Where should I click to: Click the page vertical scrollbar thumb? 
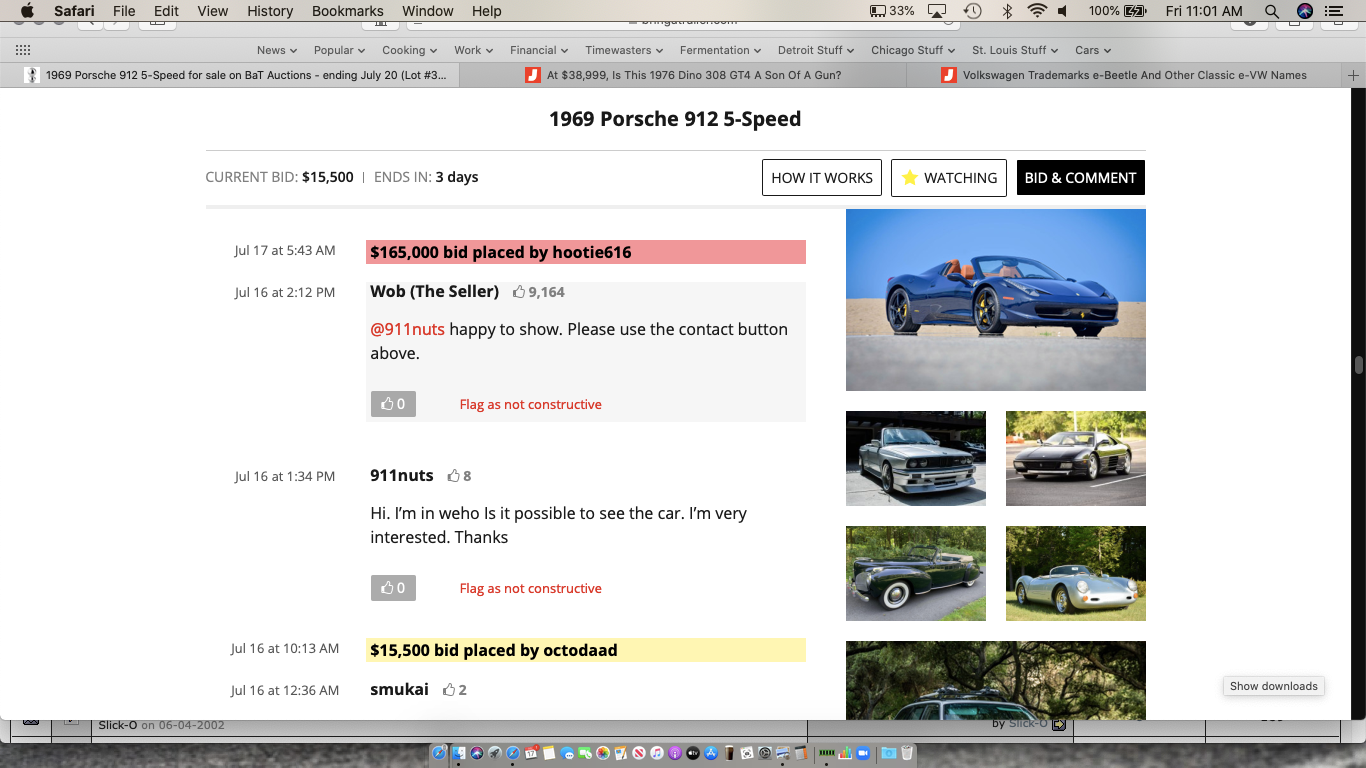pos(1358,365)
